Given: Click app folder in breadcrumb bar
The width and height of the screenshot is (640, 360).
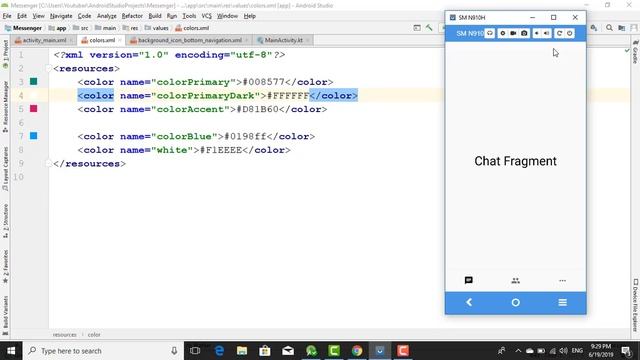Looking at the screenshot, I should pos(57,28).
